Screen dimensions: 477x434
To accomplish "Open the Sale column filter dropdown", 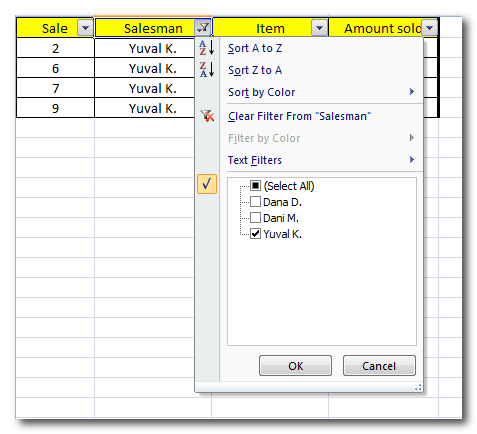I will pyautogui.click(x=85, y=28).
